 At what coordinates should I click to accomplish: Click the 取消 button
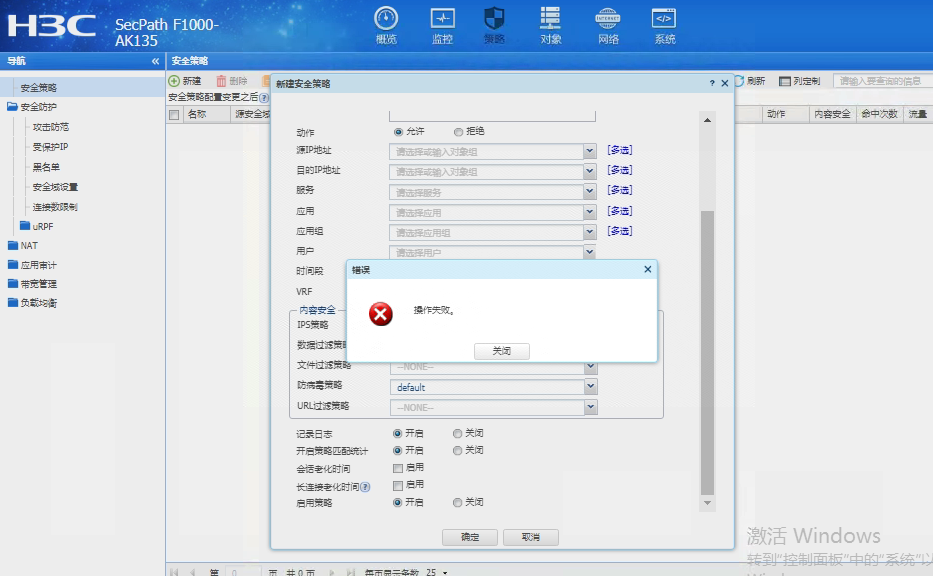pyautogui.click(x=531, y=537)
